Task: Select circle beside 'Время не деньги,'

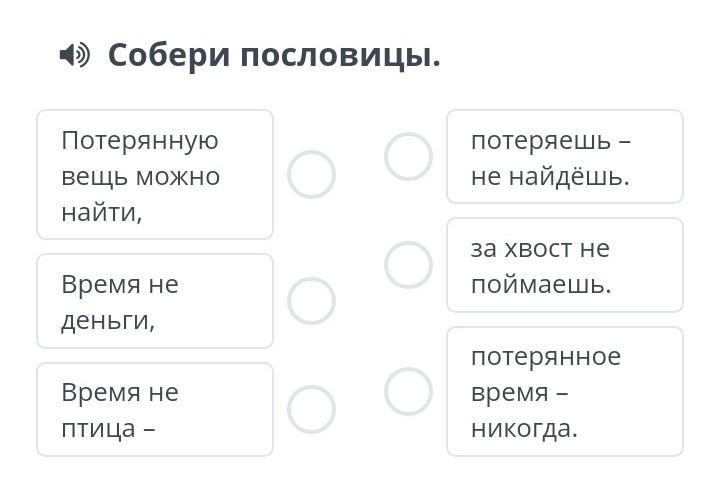Action: [311, 301]
